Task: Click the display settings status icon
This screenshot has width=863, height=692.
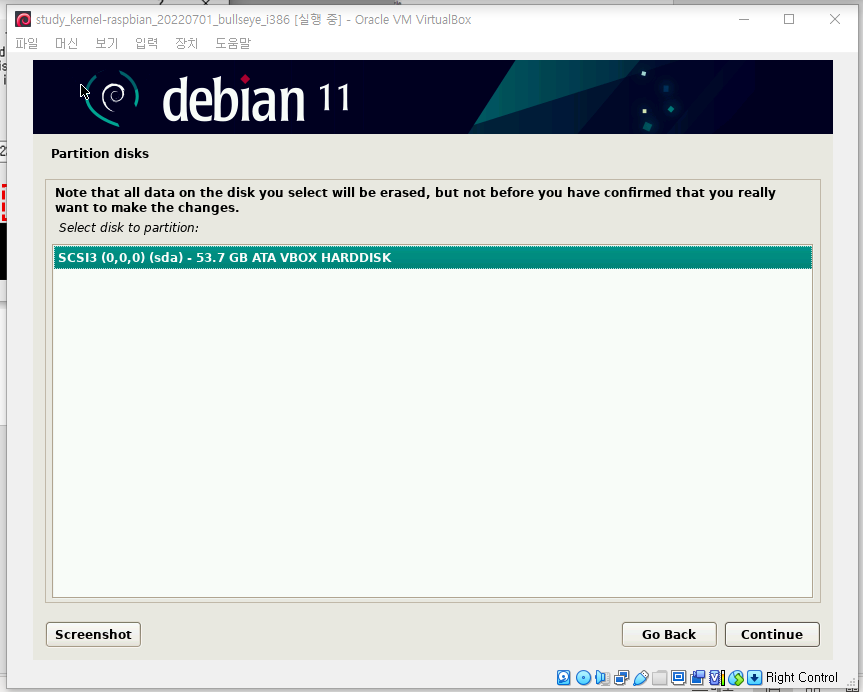Action: click(x=680, y=677)
